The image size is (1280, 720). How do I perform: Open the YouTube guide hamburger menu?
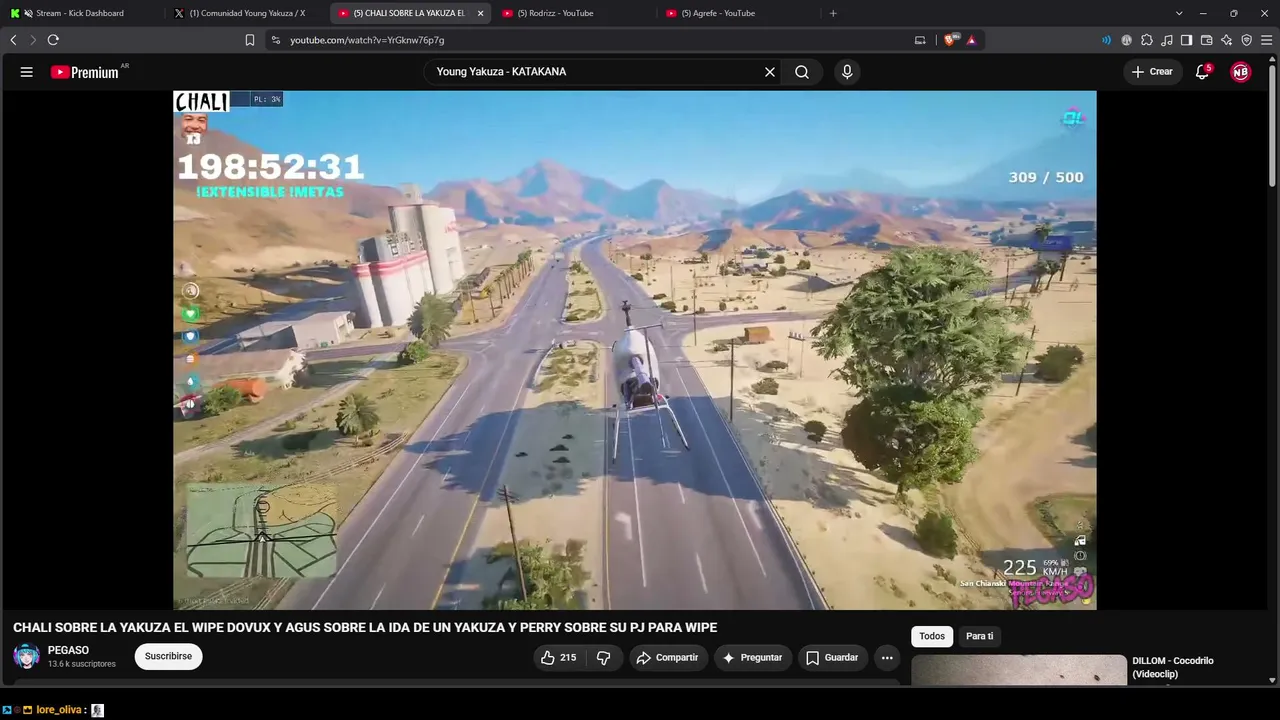(27, 72)
